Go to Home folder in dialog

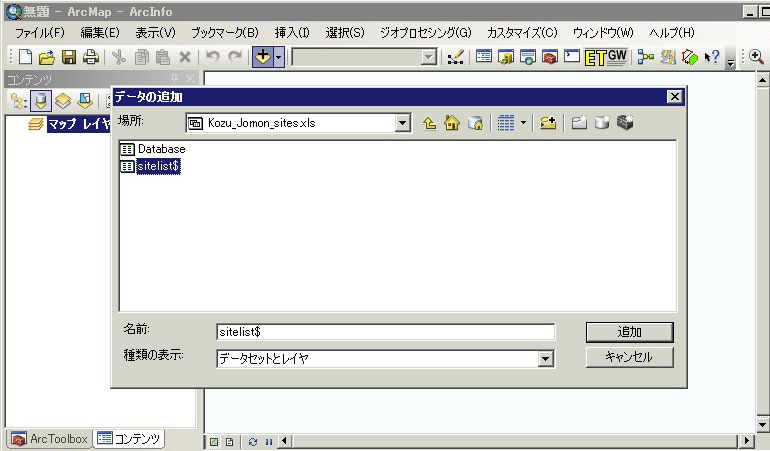click(452, 123)
